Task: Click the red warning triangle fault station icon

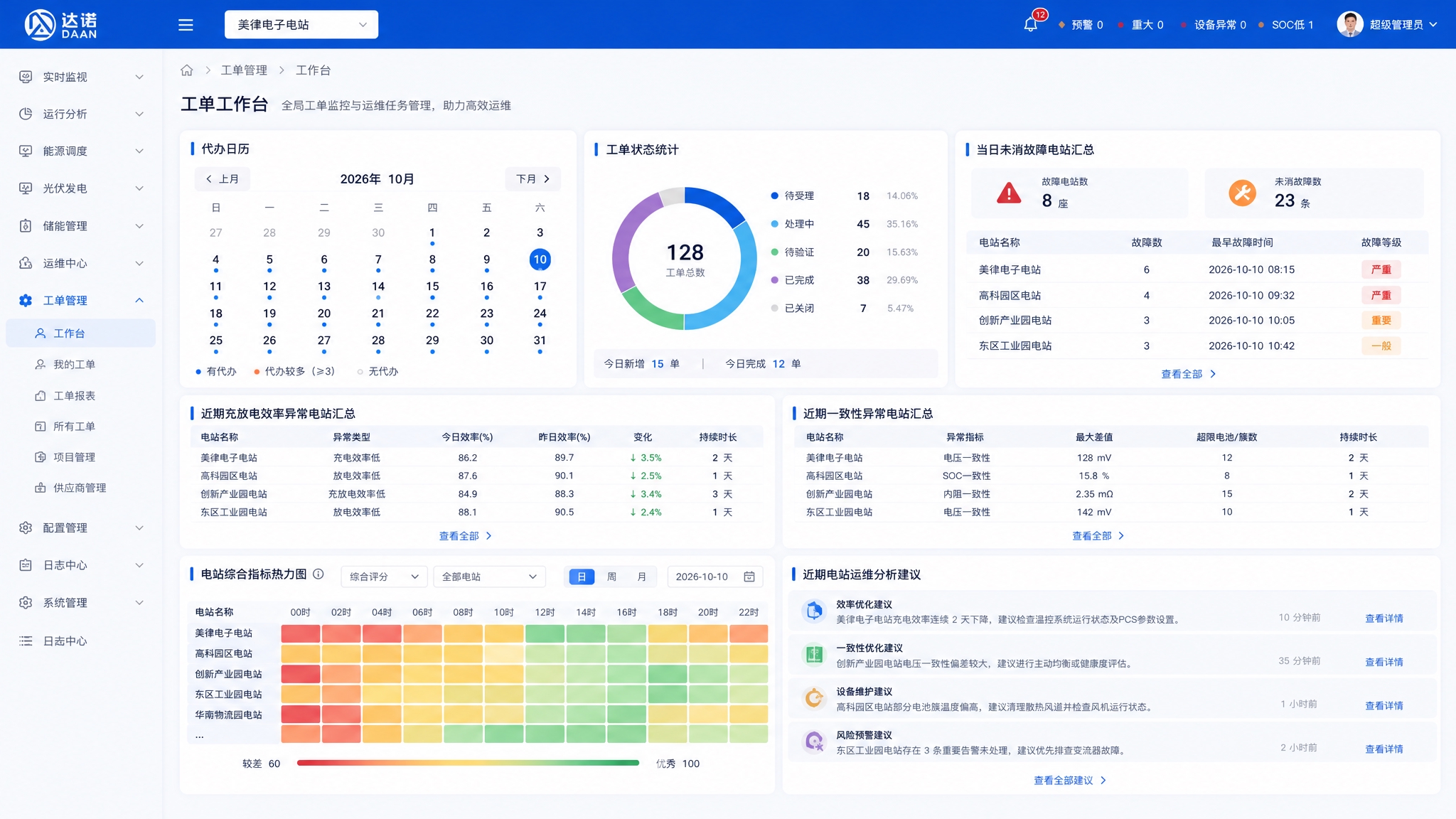Action: click(x=1009, y=193)
